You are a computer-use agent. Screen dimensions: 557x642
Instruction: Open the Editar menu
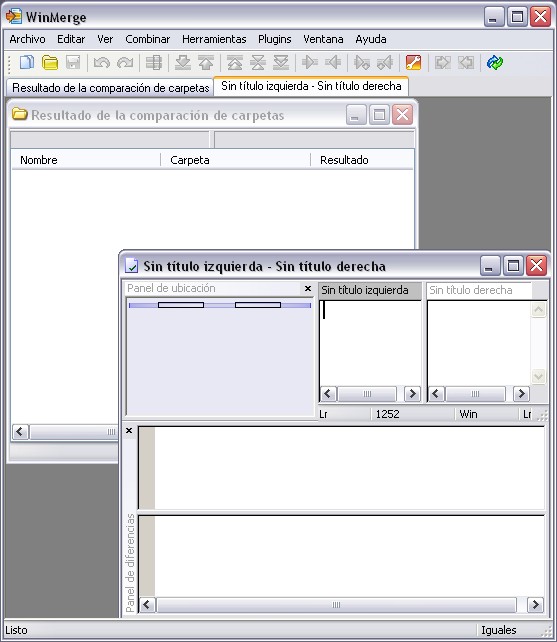71,39
